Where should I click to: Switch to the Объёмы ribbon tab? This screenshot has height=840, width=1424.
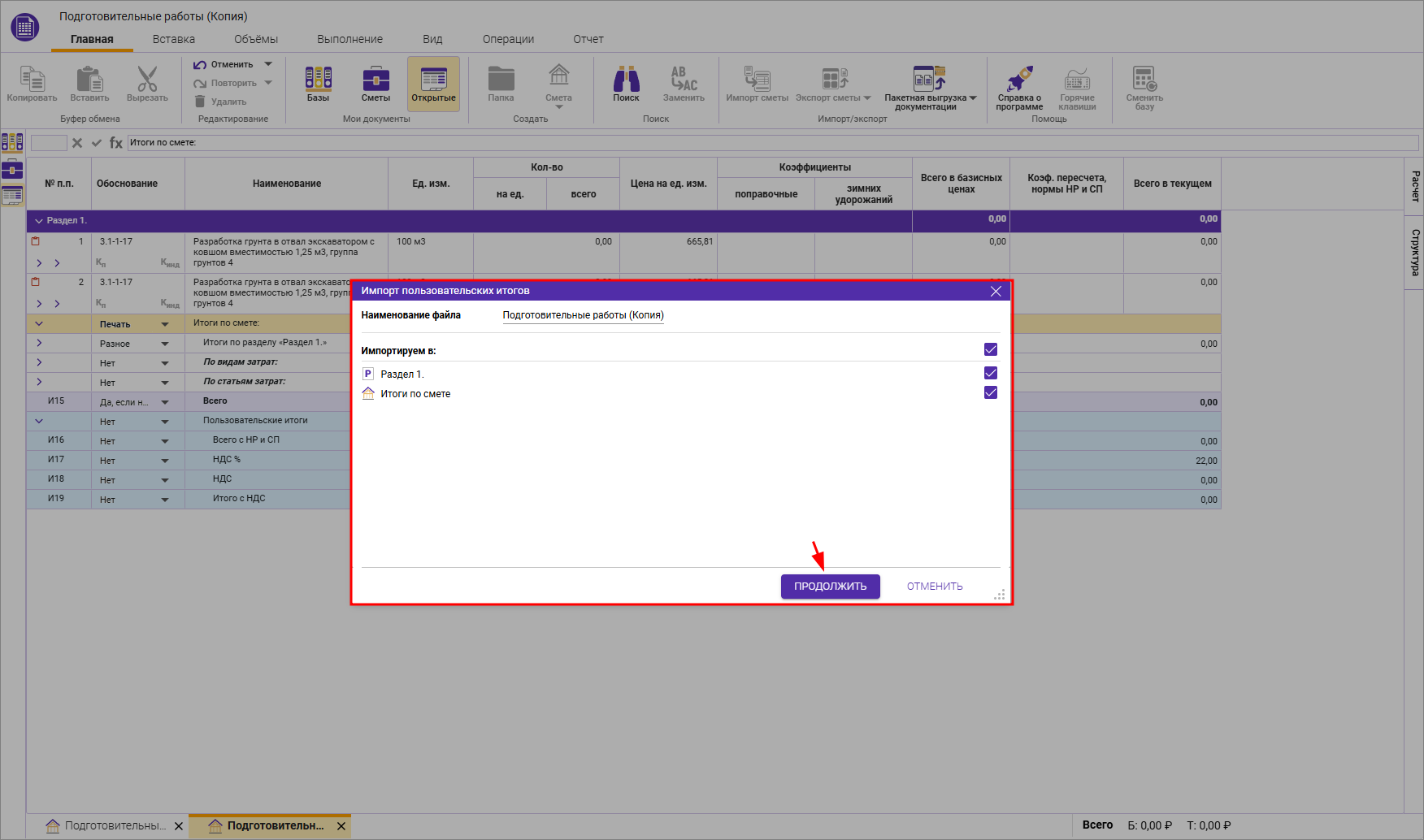point(255,39)
